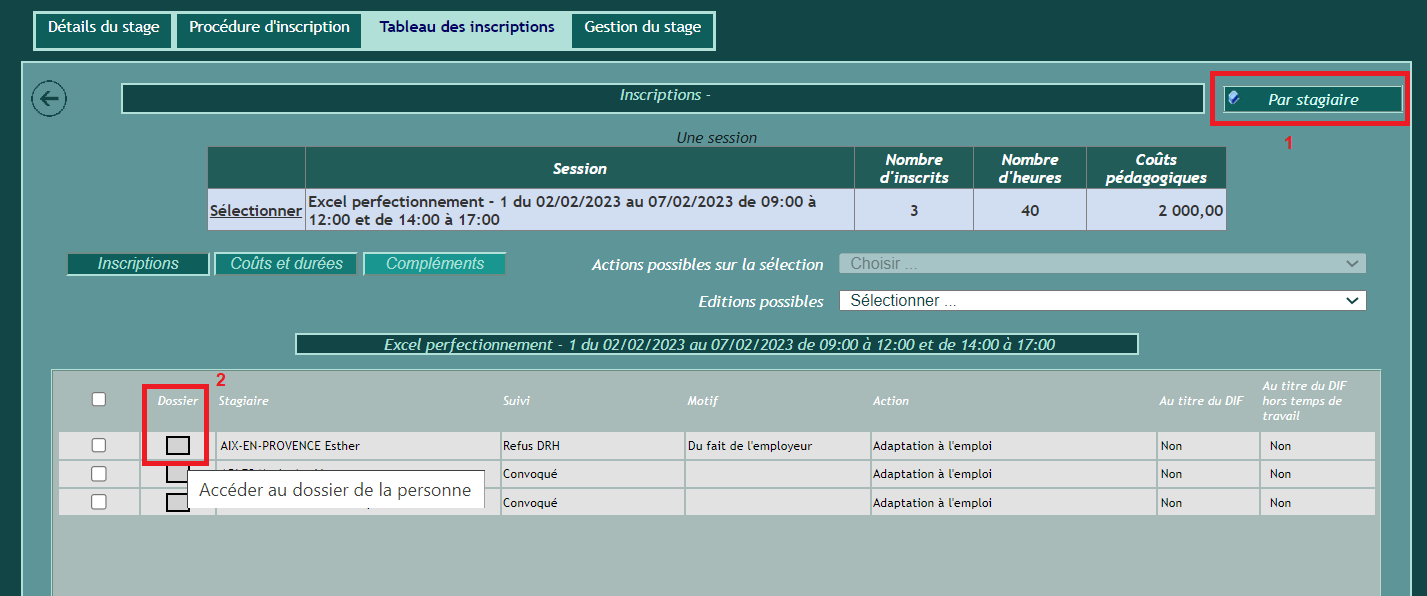Tick the second row checkbox
Screen dimensions: 1427x596
99,474
